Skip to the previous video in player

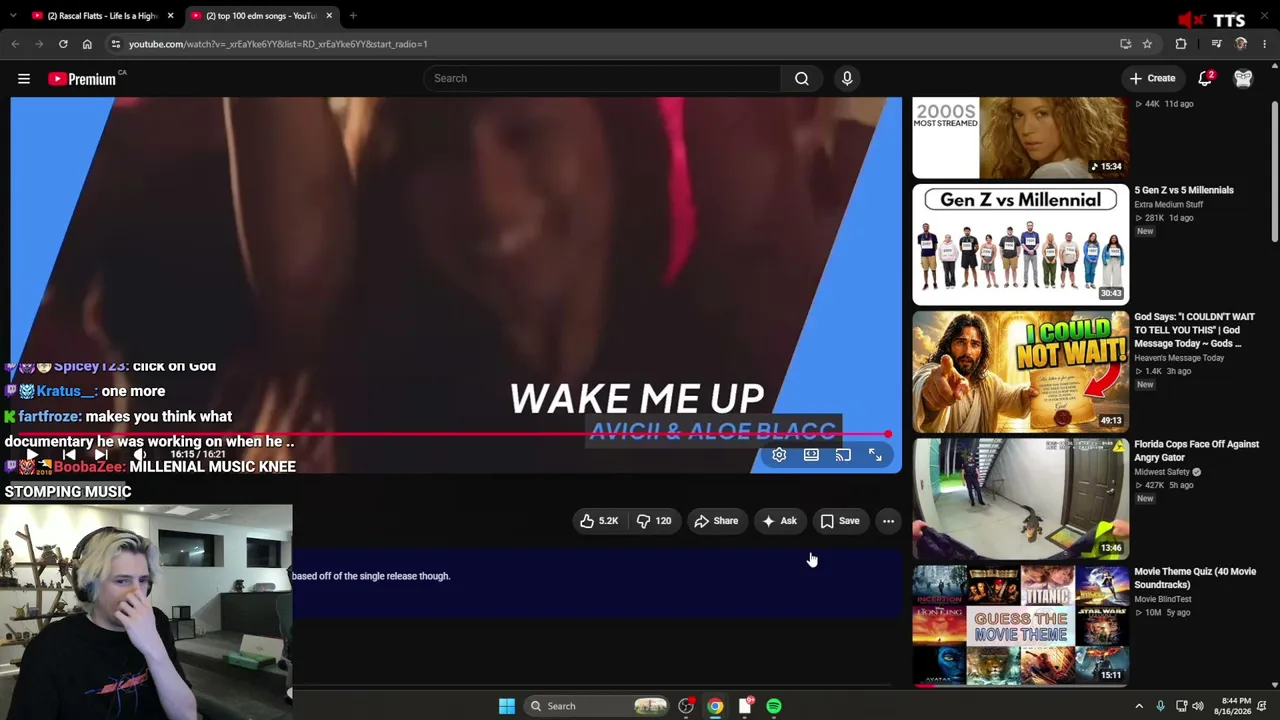click(x=69, y=455)
